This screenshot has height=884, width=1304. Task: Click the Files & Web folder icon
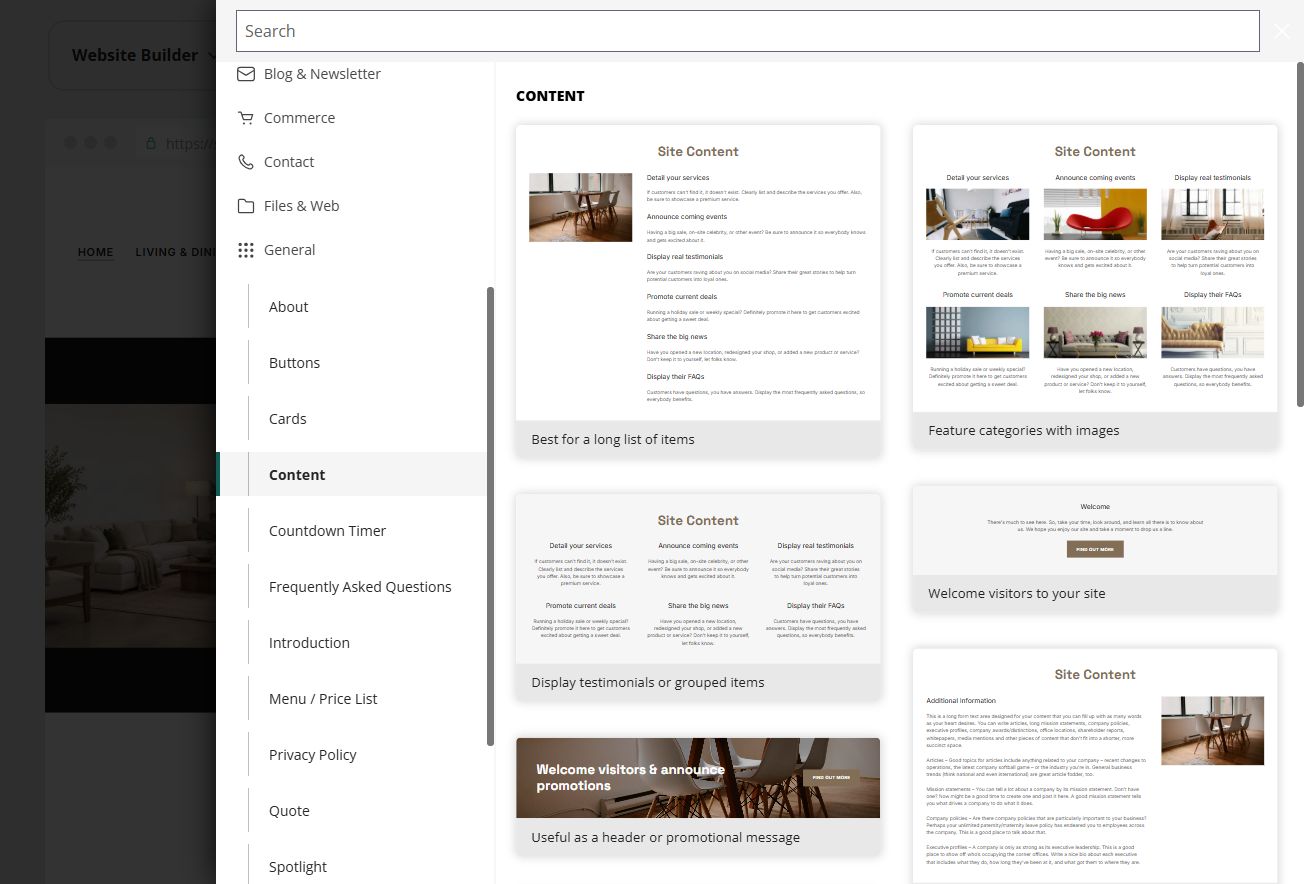coord(245,206)
